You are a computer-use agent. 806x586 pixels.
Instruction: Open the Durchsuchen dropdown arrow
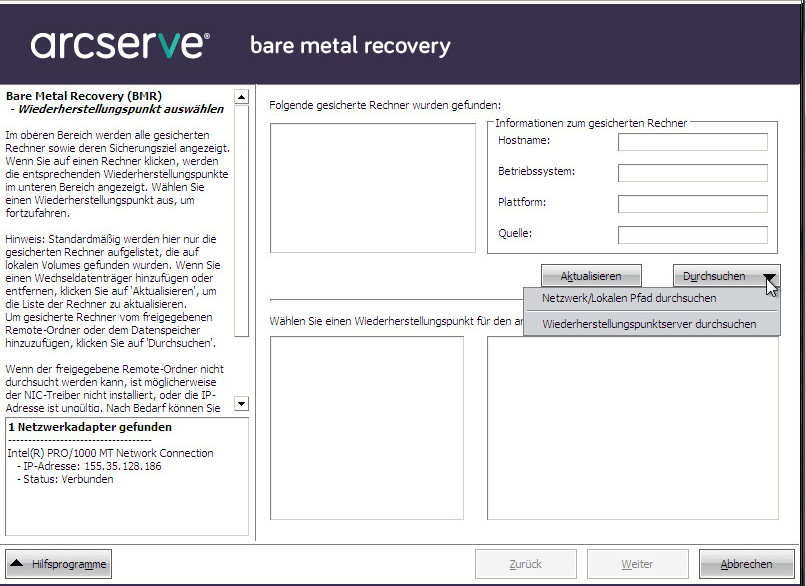coord(769,277)
